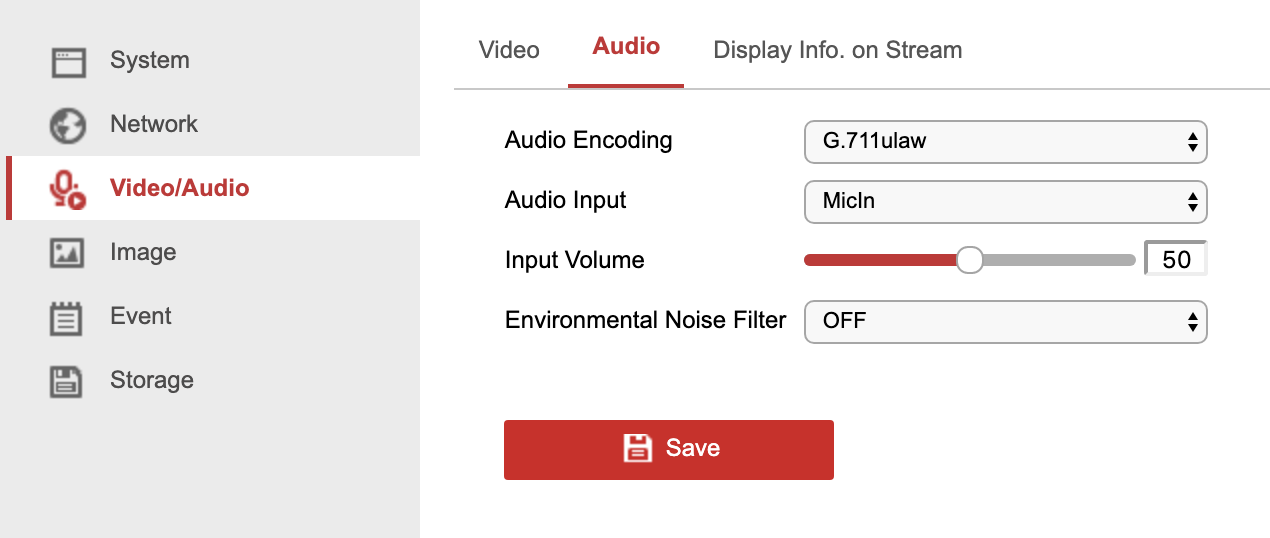Image resolution: width=1270 pixels, height=538 pixels.
Task: Go to the System menu label
Action: click(150, 61)
